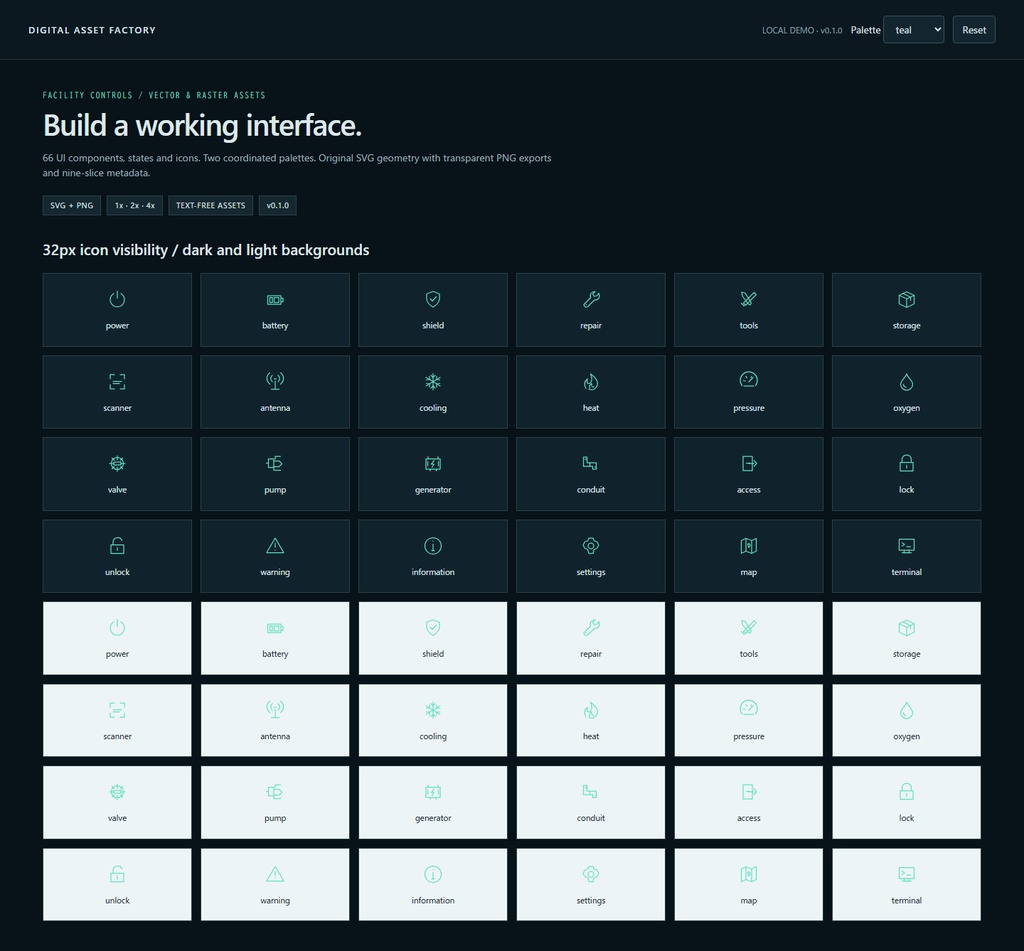Select the lock icon on light tile
The width and height of the screenshot is (1024, 951).
(906, 792)
